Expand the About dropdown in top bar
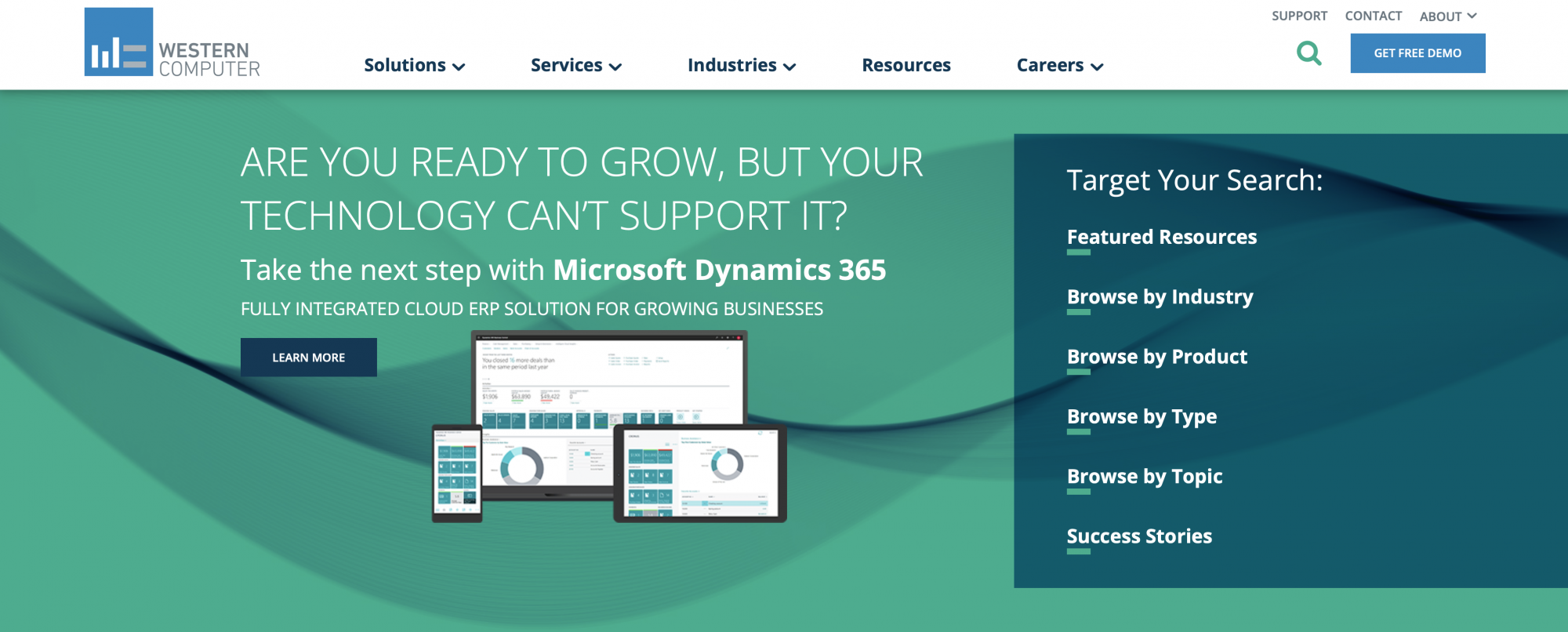The height and width of the screenshot is (632, 1568). pos(1448,16)
